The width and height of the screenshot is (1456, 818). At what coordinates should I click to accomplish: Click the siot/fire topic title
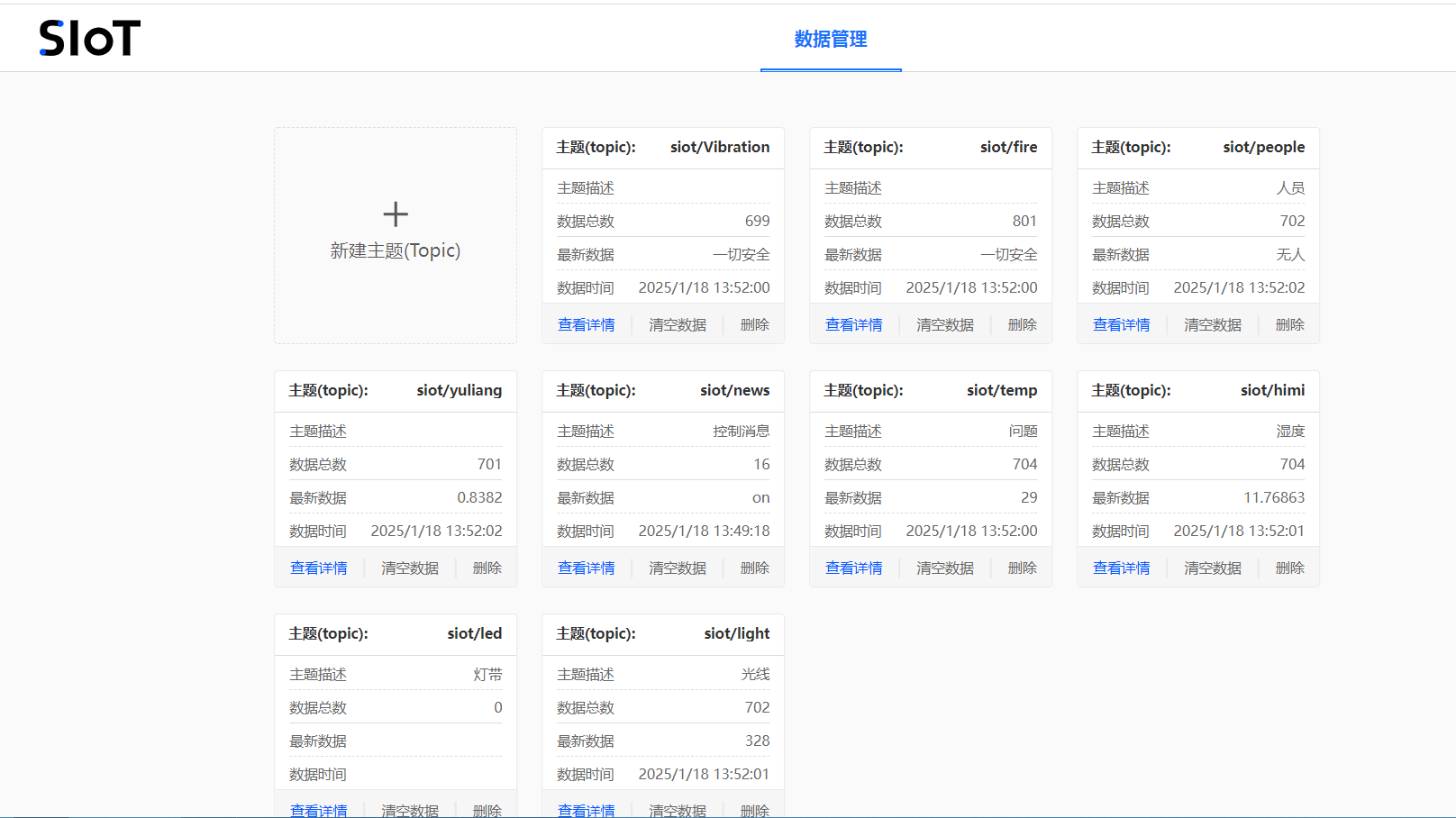pyautogui.click(x=1009, y=147)
